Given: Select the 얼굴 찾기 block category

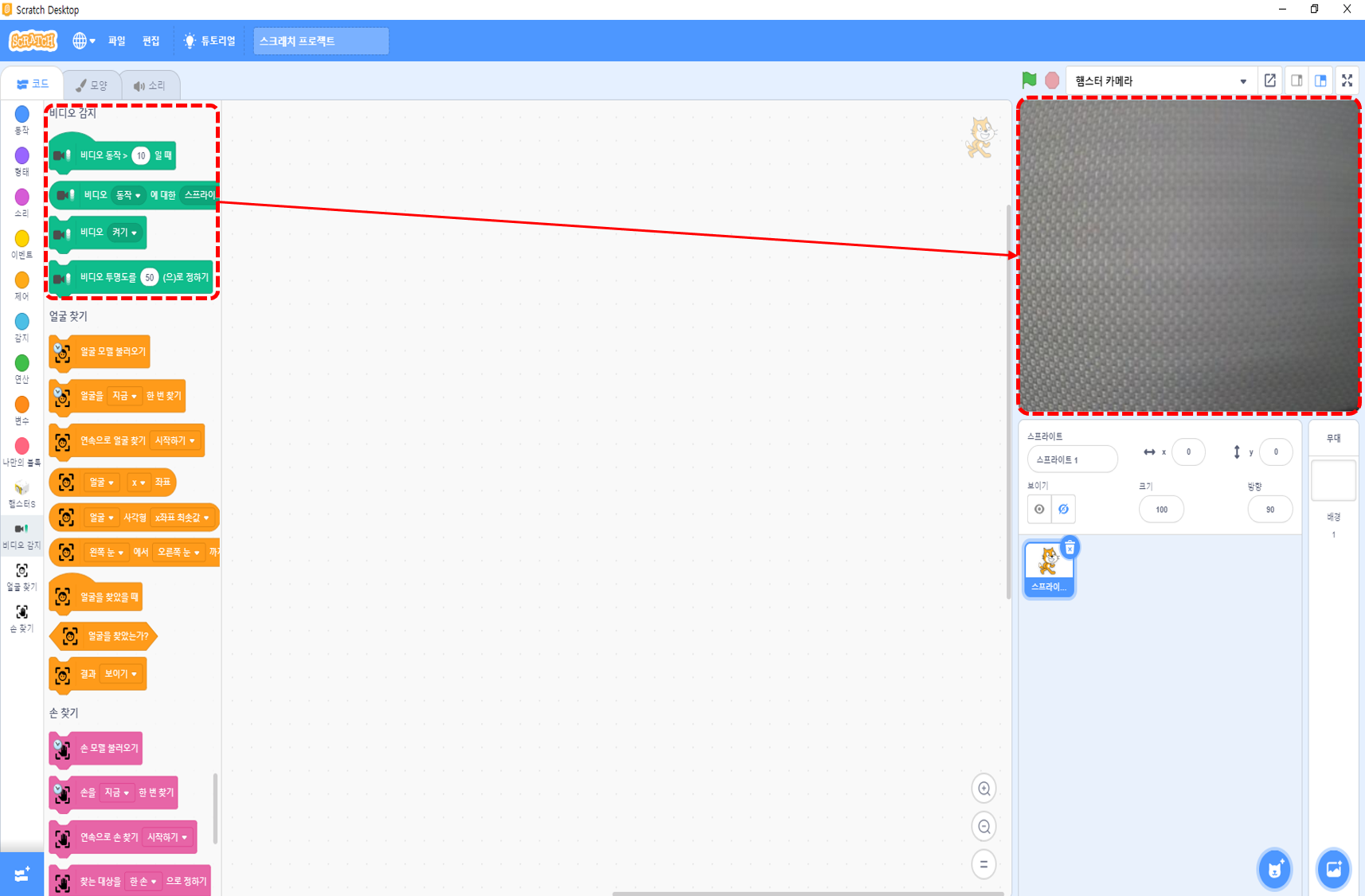Looking at the screenshot, I should (22, 577).
